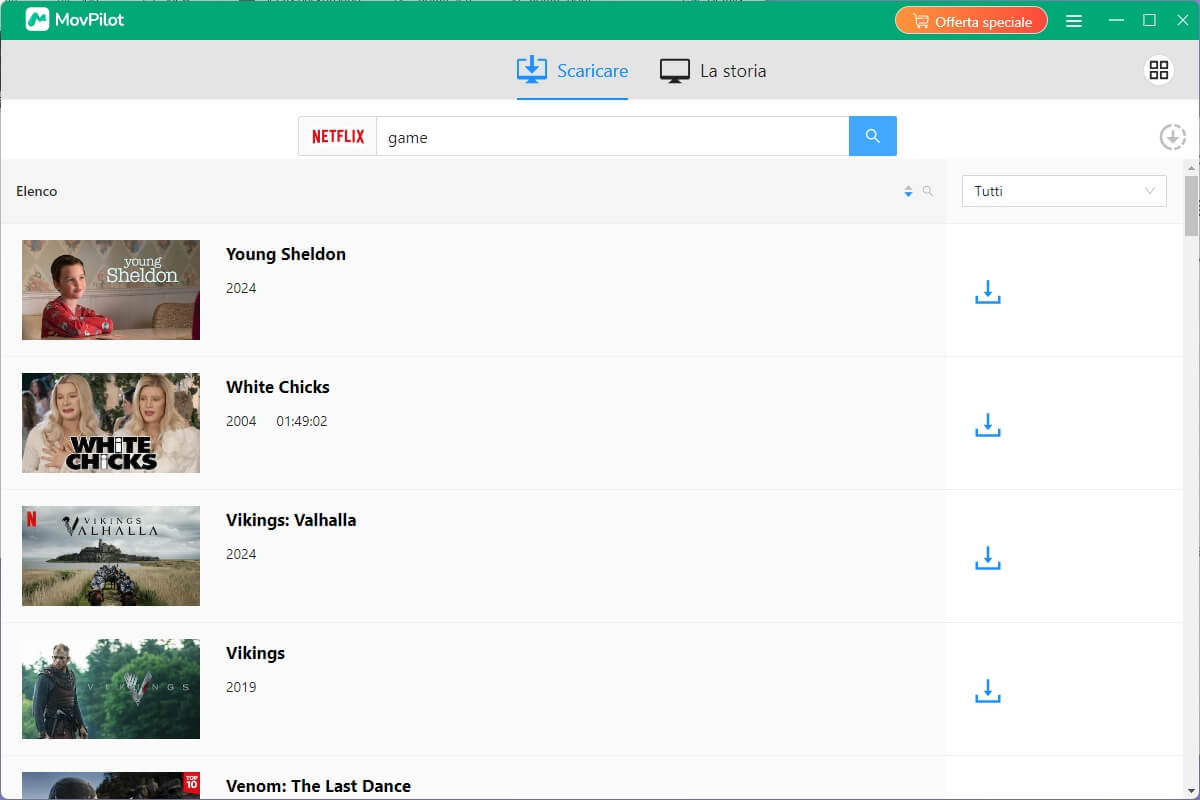Click download icon for Vikings: Valhalla
This screenshot has height=800, width=1200.
(x=987, y=558)
